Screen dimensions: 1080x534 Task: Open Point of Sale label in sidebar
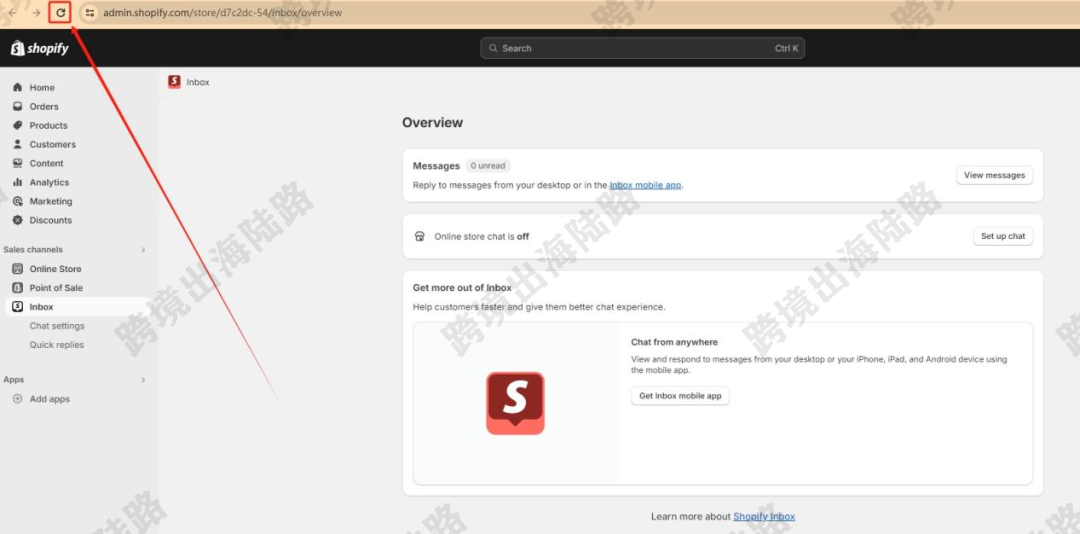[x=56, y=288]
